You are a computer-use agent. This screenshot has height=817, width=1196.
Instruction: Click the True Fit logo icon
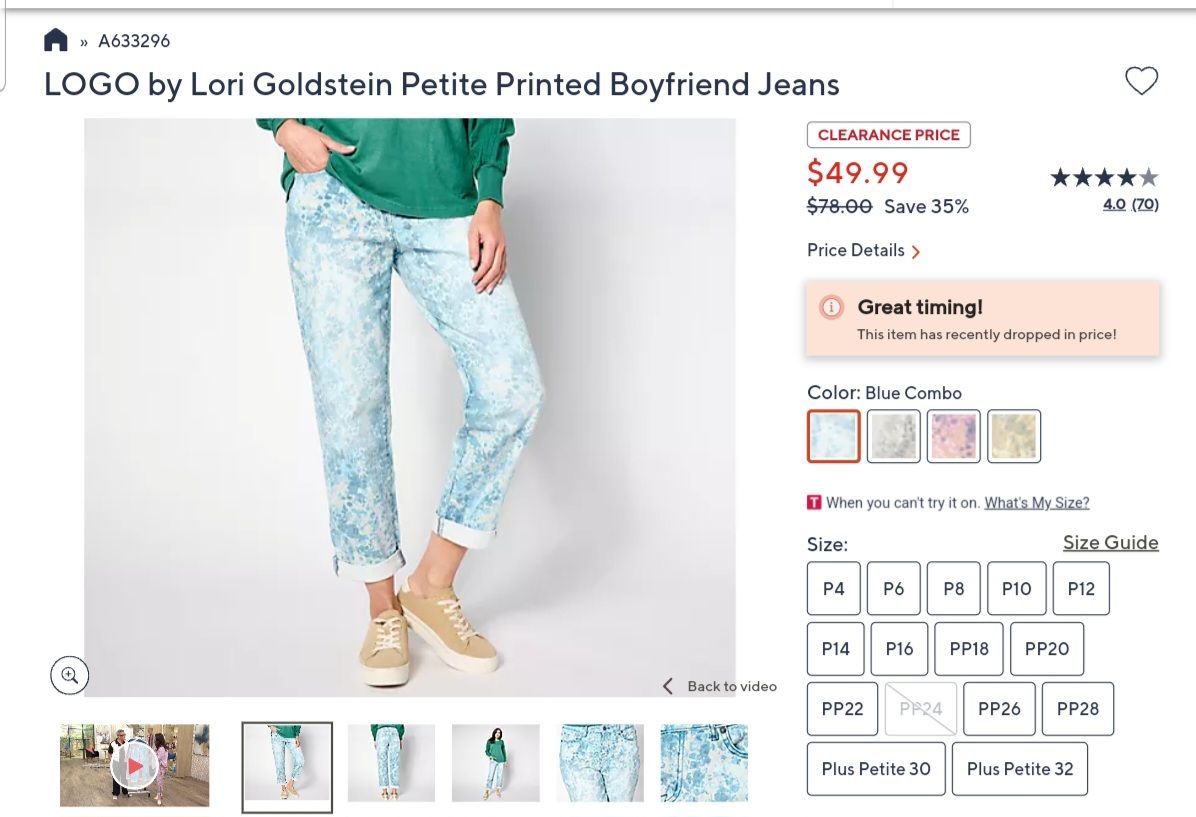point(814,503)
